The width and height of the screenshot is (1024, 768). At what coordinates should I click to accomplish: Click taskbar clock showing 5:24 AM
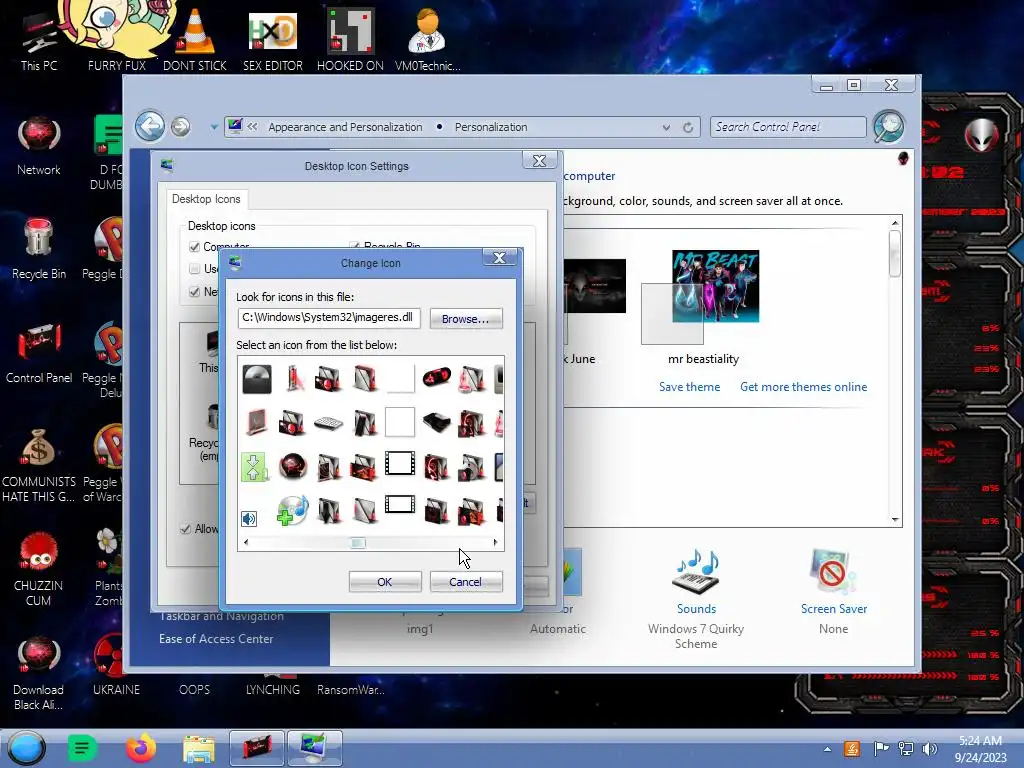click(x=980, y=749)
